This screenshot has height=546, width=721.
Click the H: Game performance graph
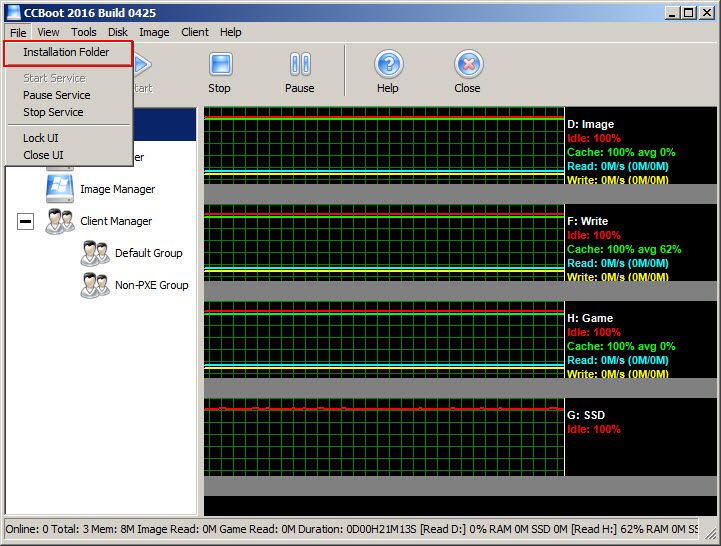click(384, 340)
